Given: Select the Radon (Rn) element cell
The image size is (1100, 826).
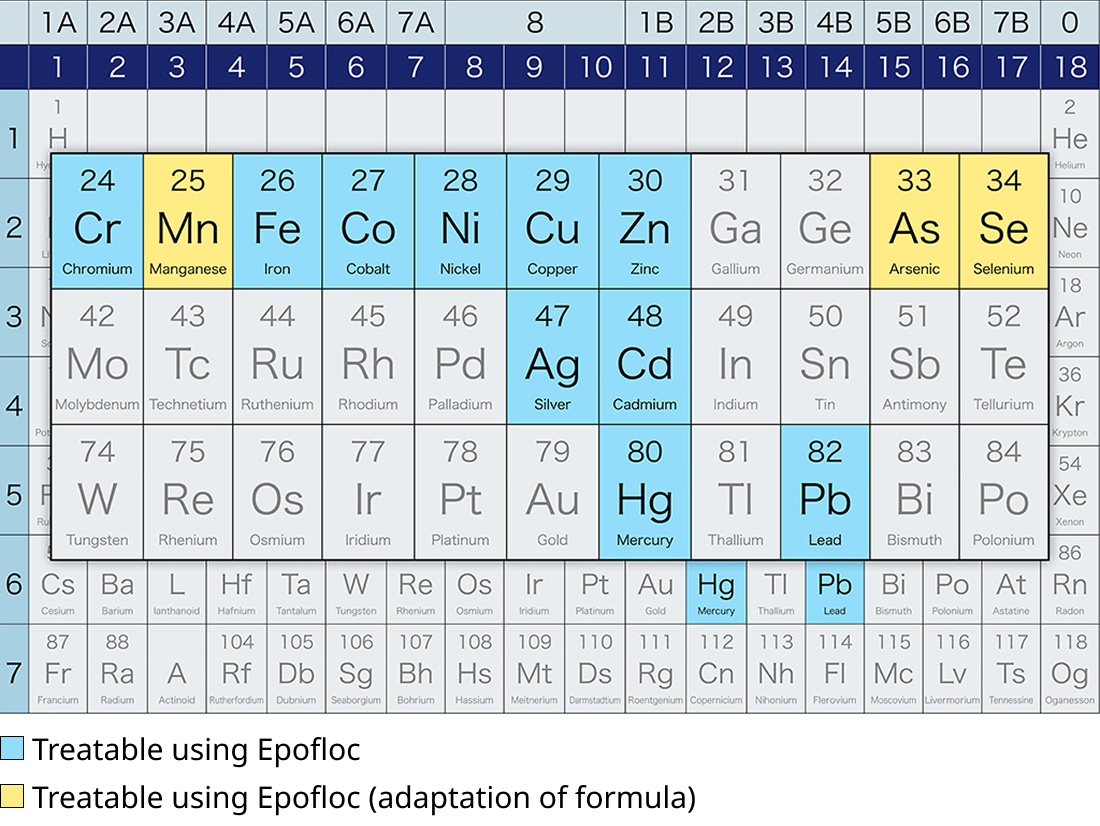Looking at the screenshot, I should click(x=1069, y=583).
